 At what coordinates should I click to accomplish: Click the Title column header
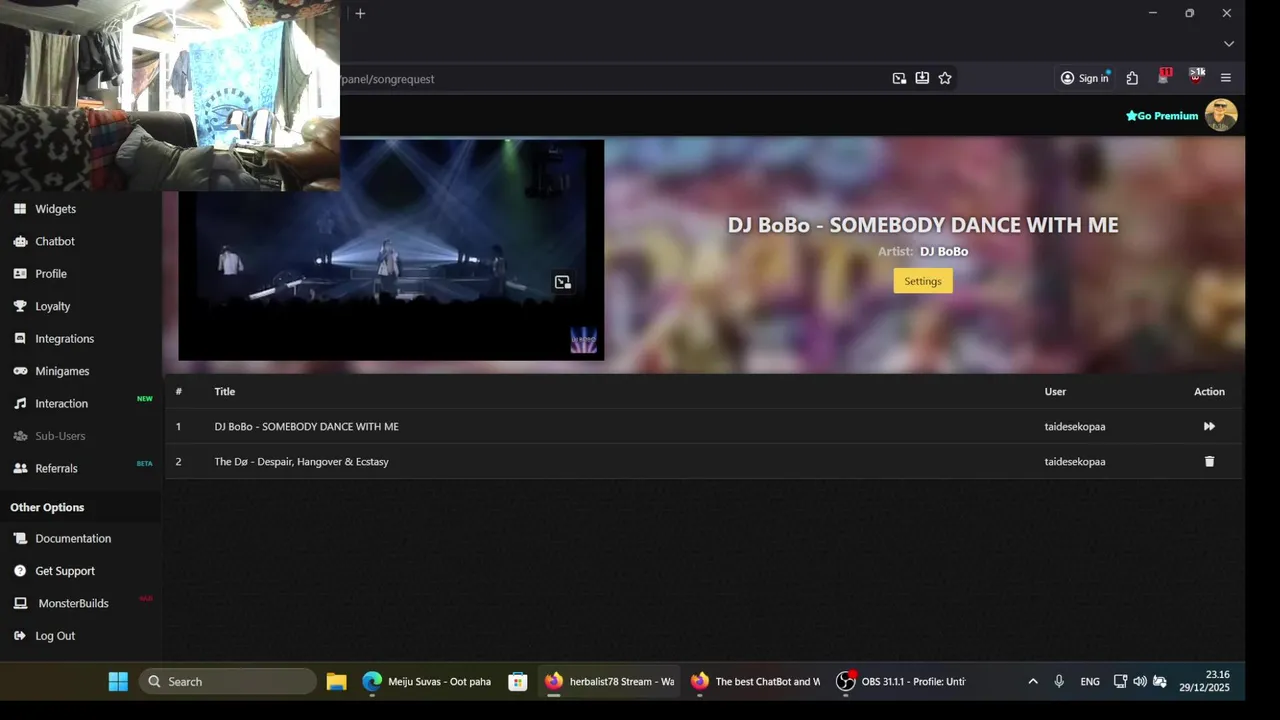[x=224, y=392]
